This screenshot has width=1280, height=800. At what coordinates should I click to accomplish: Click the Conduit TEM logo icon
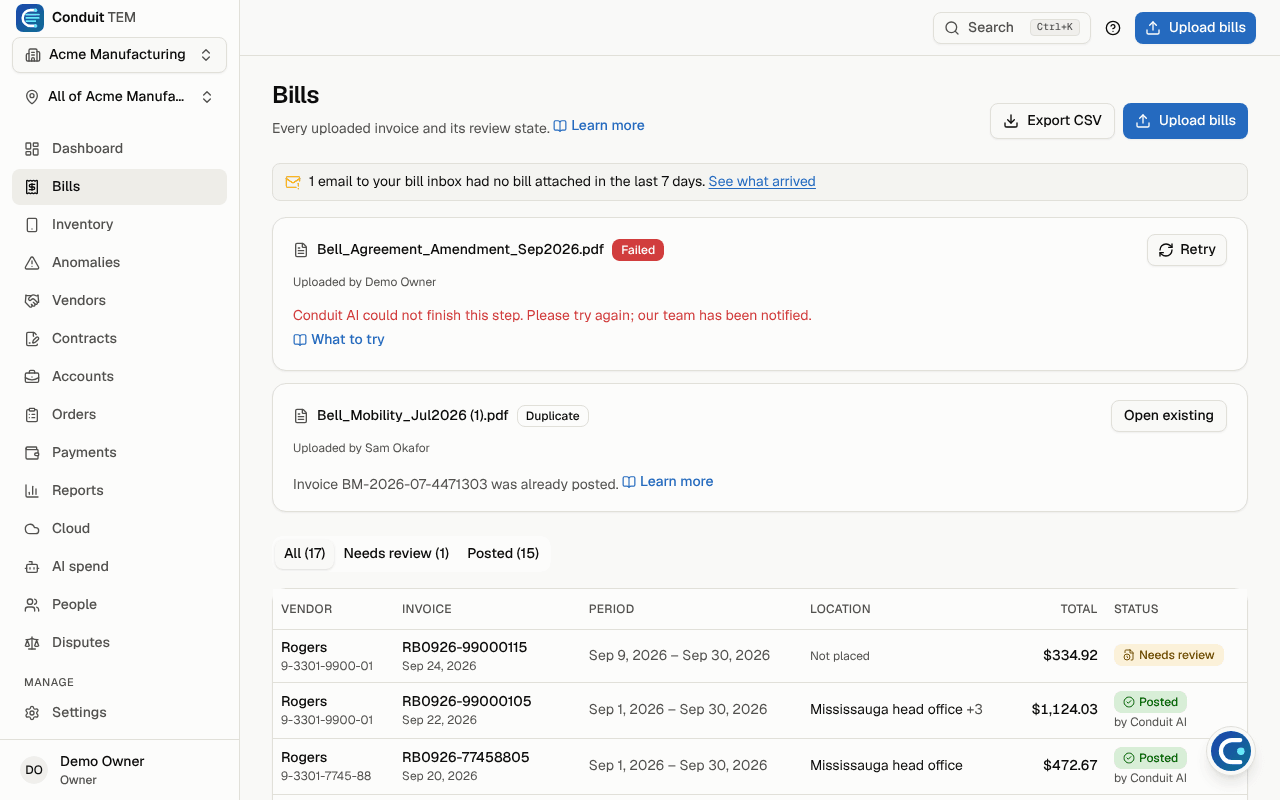pos(30,17)
